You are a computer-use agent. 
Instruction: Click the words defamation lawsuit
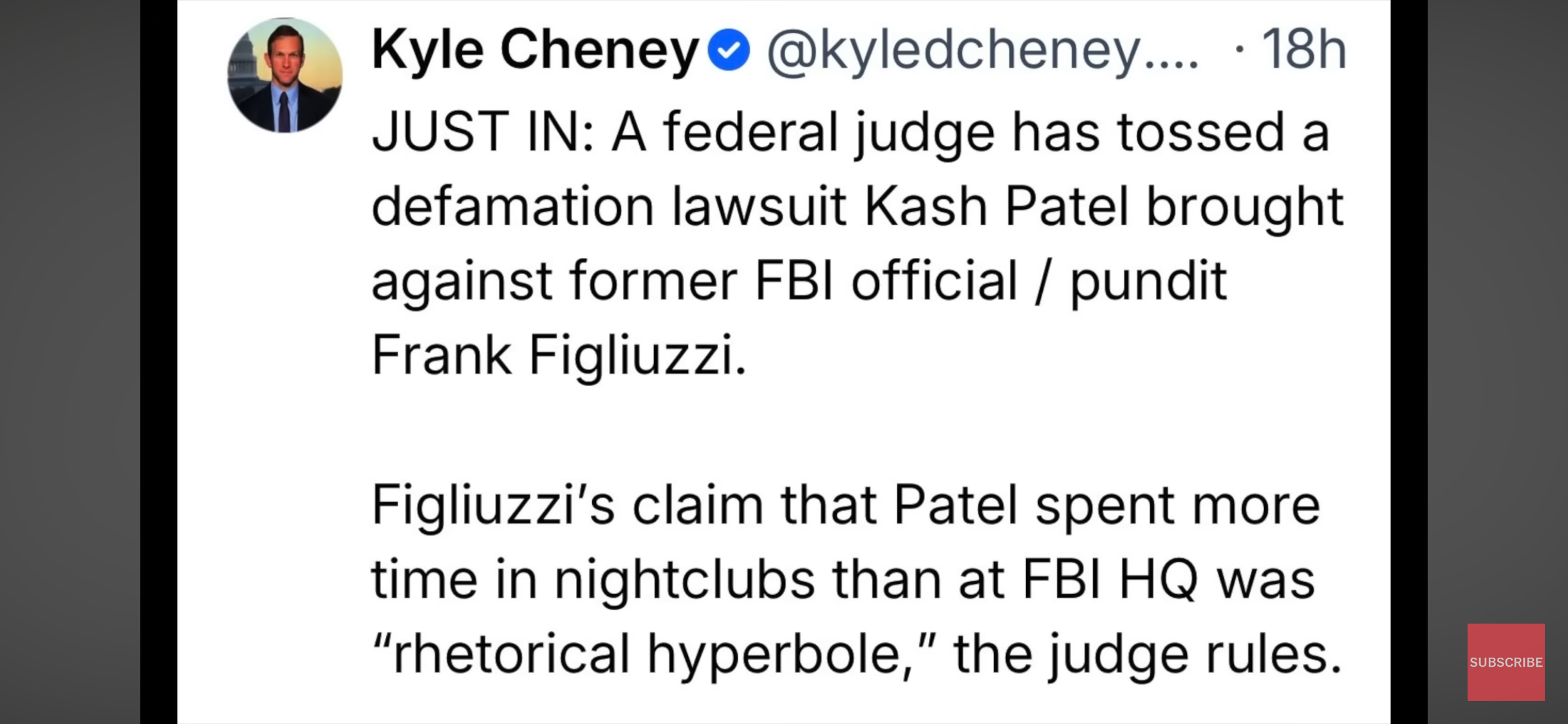pos(608,207)
